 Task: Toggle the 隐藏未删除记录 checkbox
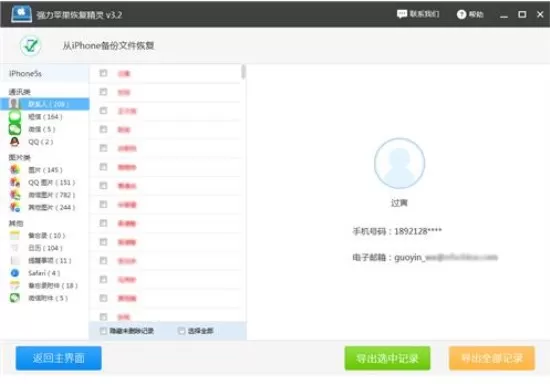[103, 331]
